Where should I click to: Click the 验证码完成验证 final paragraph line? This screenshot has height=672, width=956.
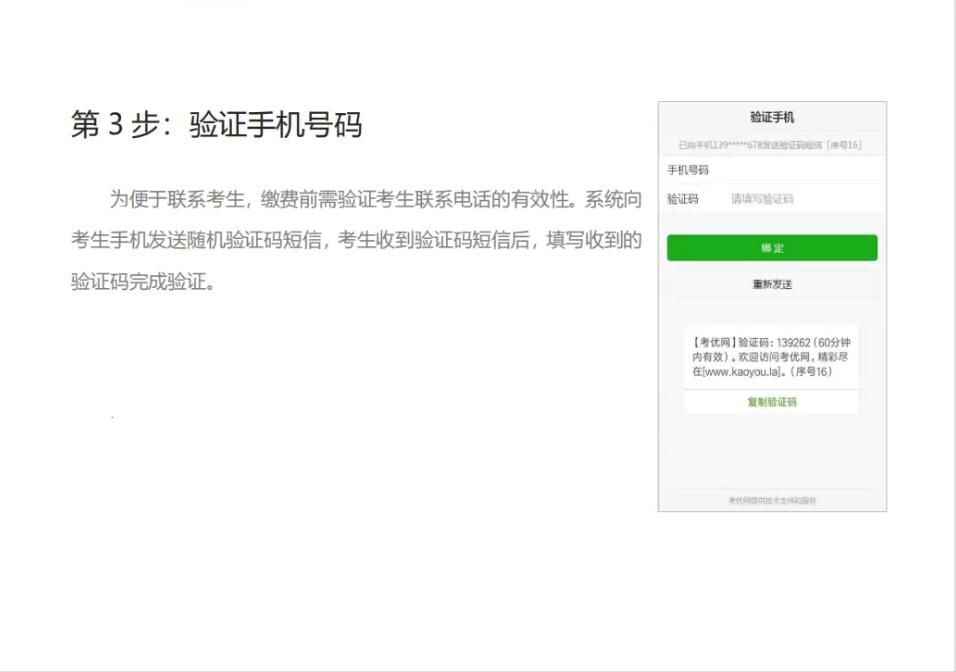(143, 282)
